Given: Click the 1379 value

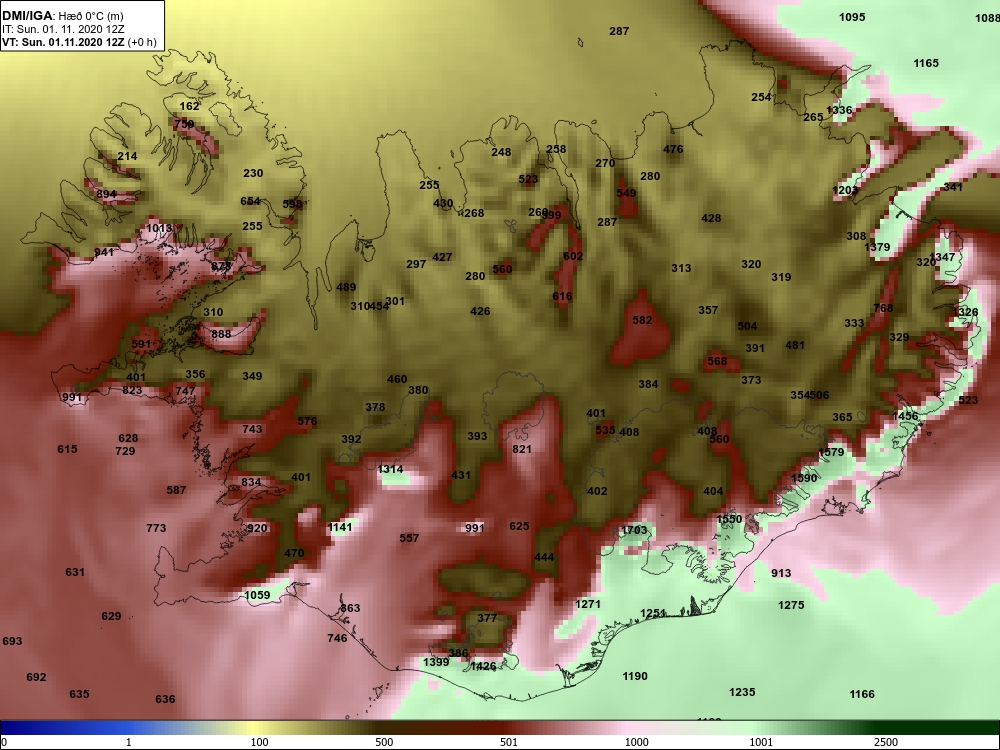Looking at the screenshot, I should (x=877, y=247).
